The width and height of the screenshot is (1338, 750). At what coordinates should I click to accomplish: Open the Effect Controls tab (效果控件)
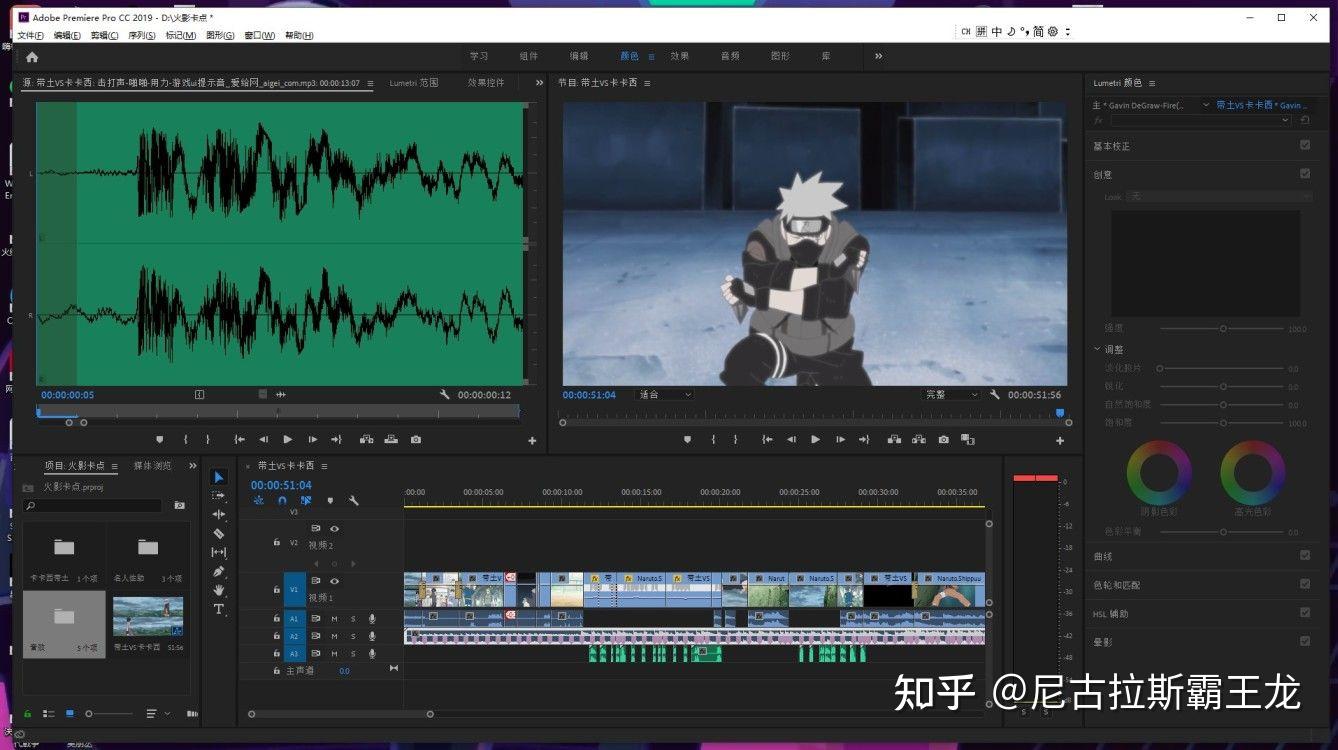coord(486,83)
